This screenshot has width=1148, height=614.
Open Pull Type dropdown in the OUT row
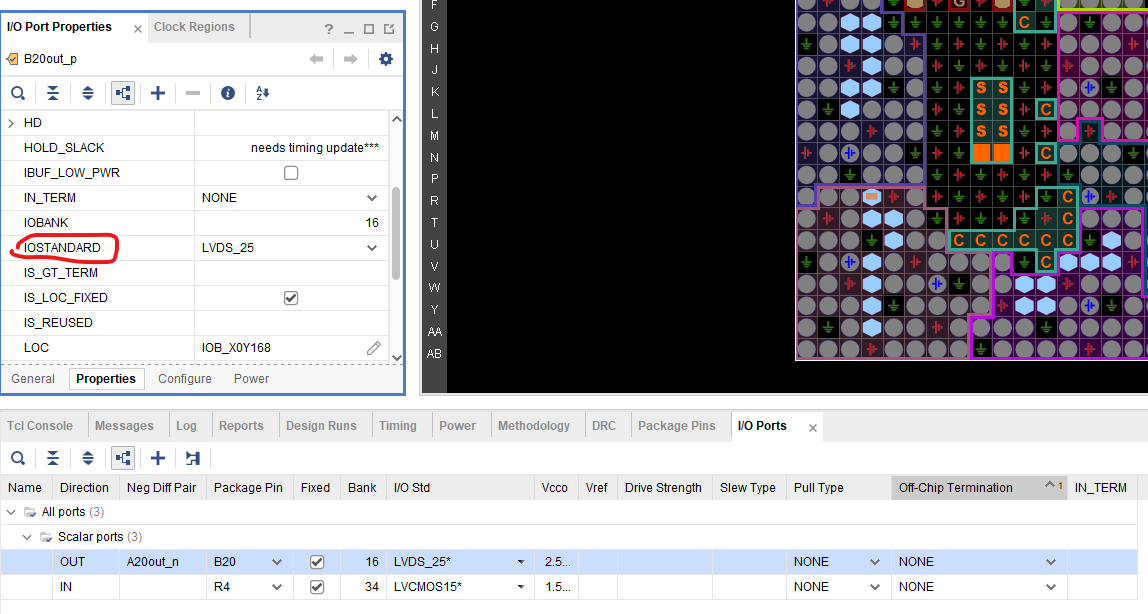(x=874, y=562)
